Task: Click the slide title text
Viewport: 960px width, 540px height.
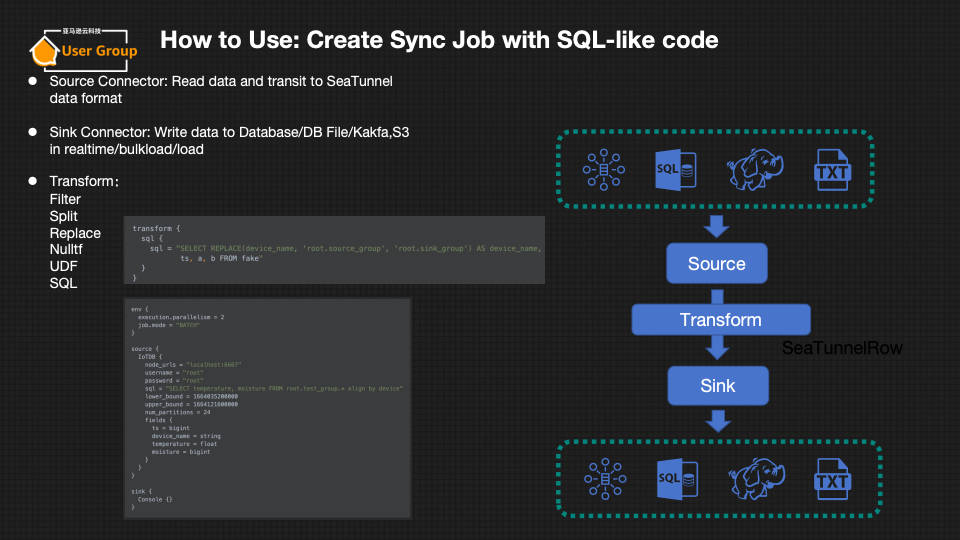Action: 439,40
